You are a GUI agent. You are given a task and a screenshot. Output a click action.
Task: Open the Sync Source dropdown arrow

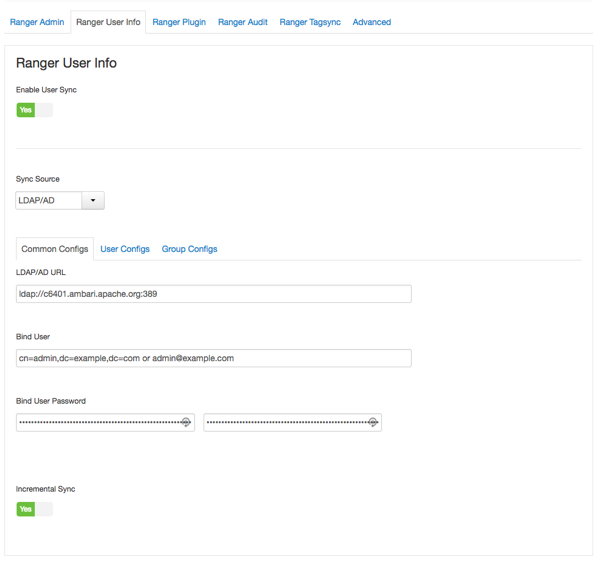93,201
